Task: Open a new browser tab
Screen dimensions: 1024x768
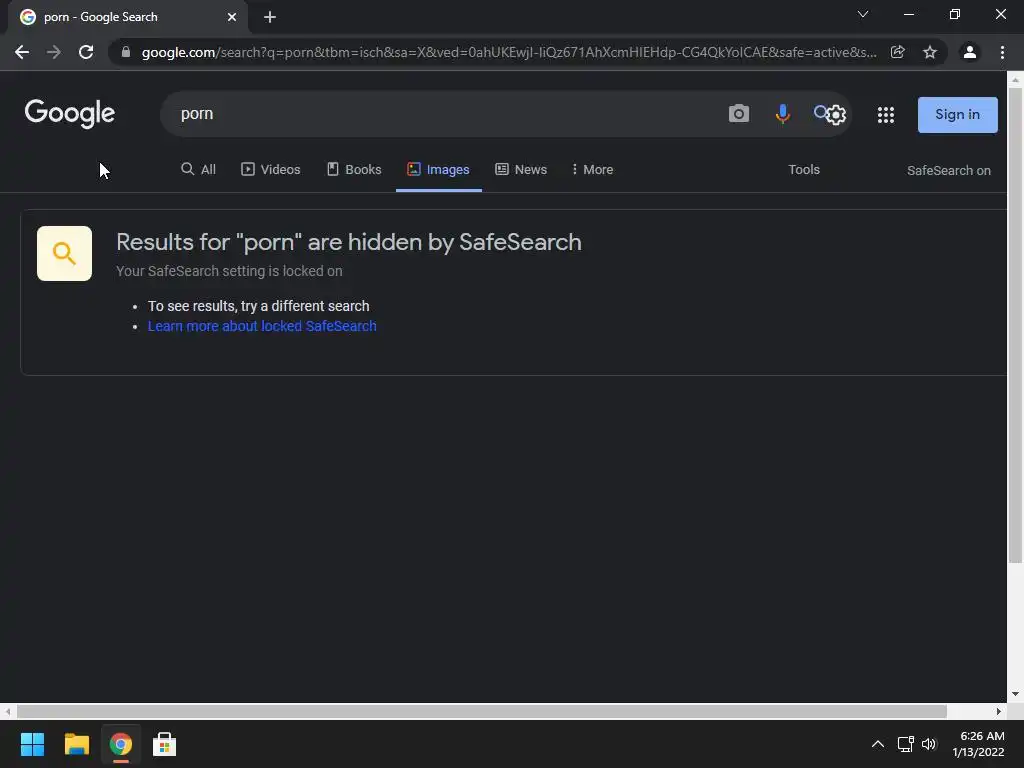Action: pyautogui.click(x=270, y=18)
